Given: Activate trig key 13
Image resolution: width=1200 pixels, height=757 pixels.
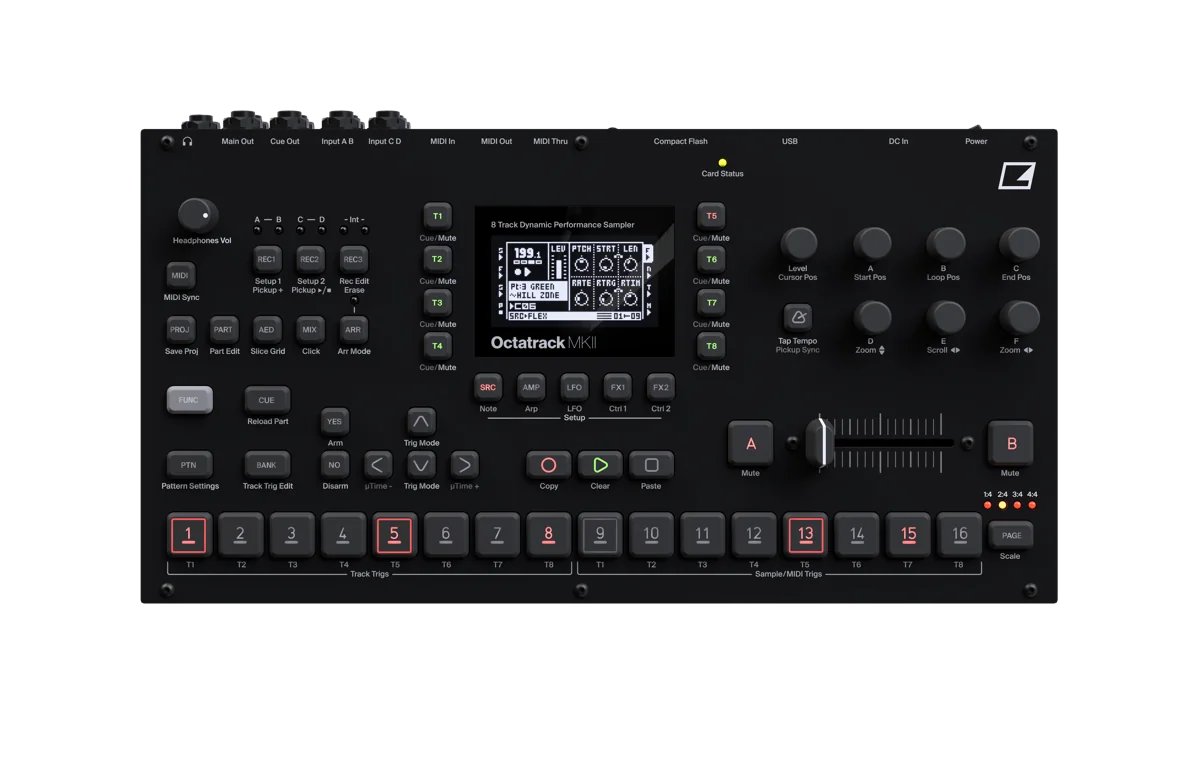Looking at the screenshot, I should click(x=805, y=535).
